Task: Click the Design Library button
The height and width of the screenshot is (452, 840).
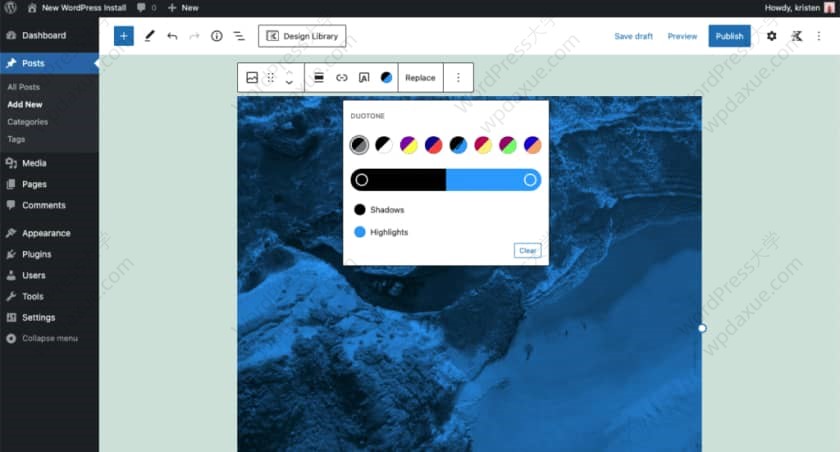Action: (x=302, y=36)
